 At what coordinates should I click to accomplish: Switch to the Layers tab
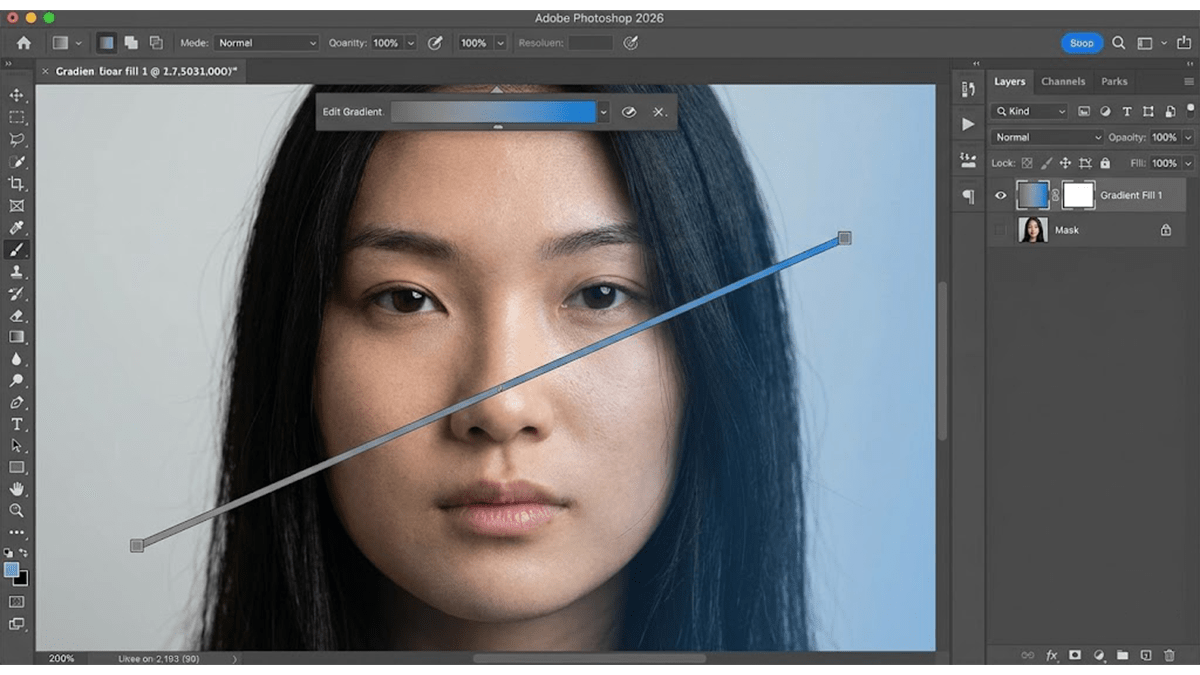[x=1009, y=81]
